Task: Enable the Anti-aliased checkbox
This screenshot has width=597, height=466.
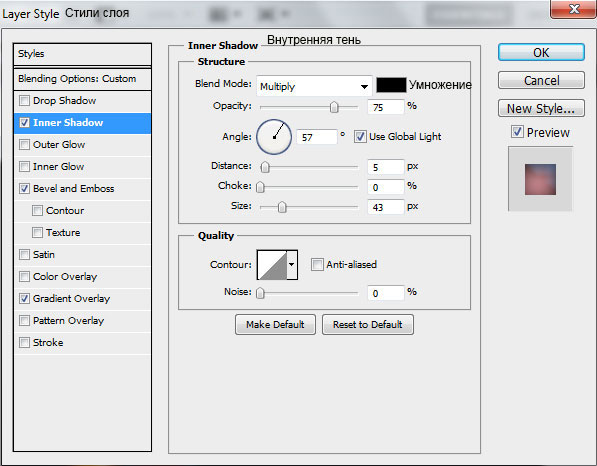Action: (317, 264)
